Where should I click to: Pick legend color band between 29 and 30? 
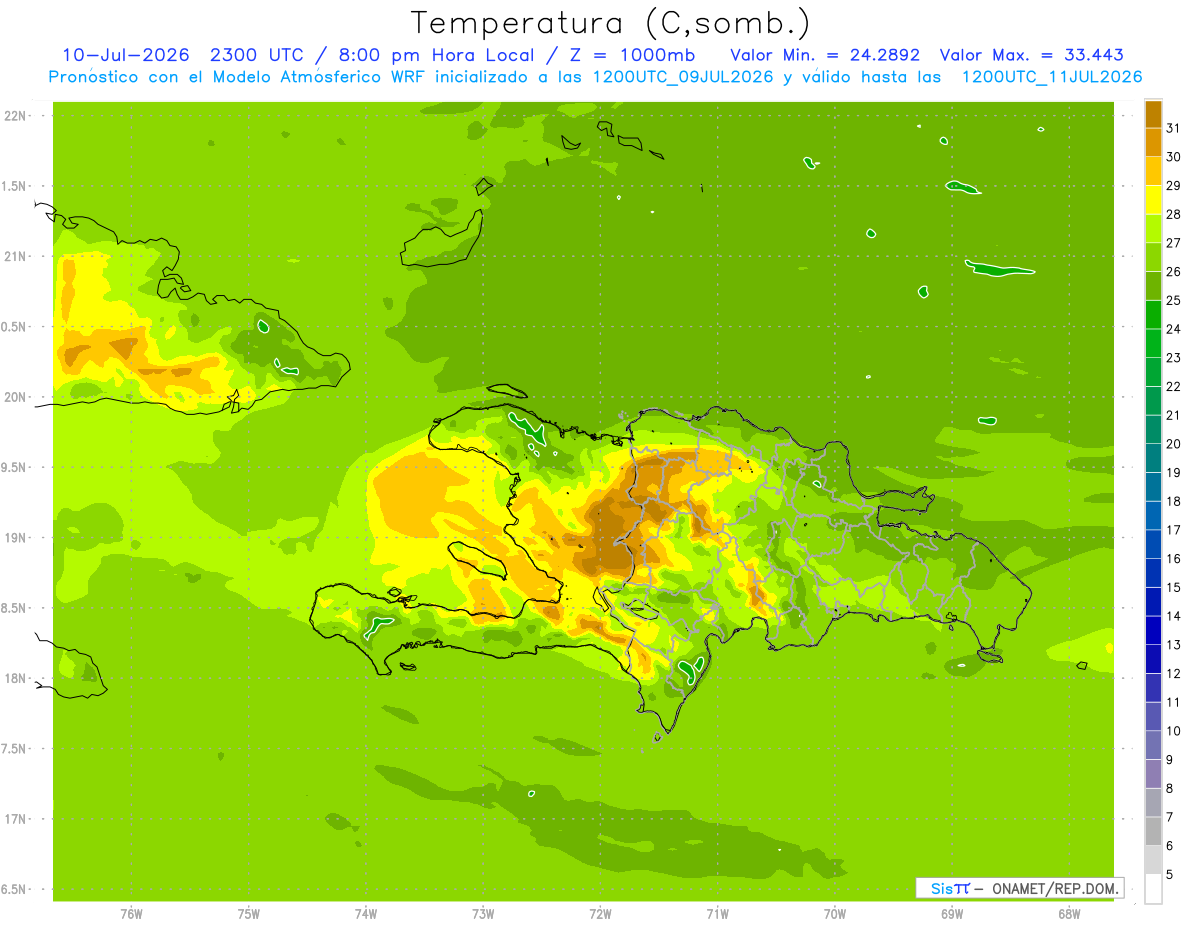(x=1153, y=171)
